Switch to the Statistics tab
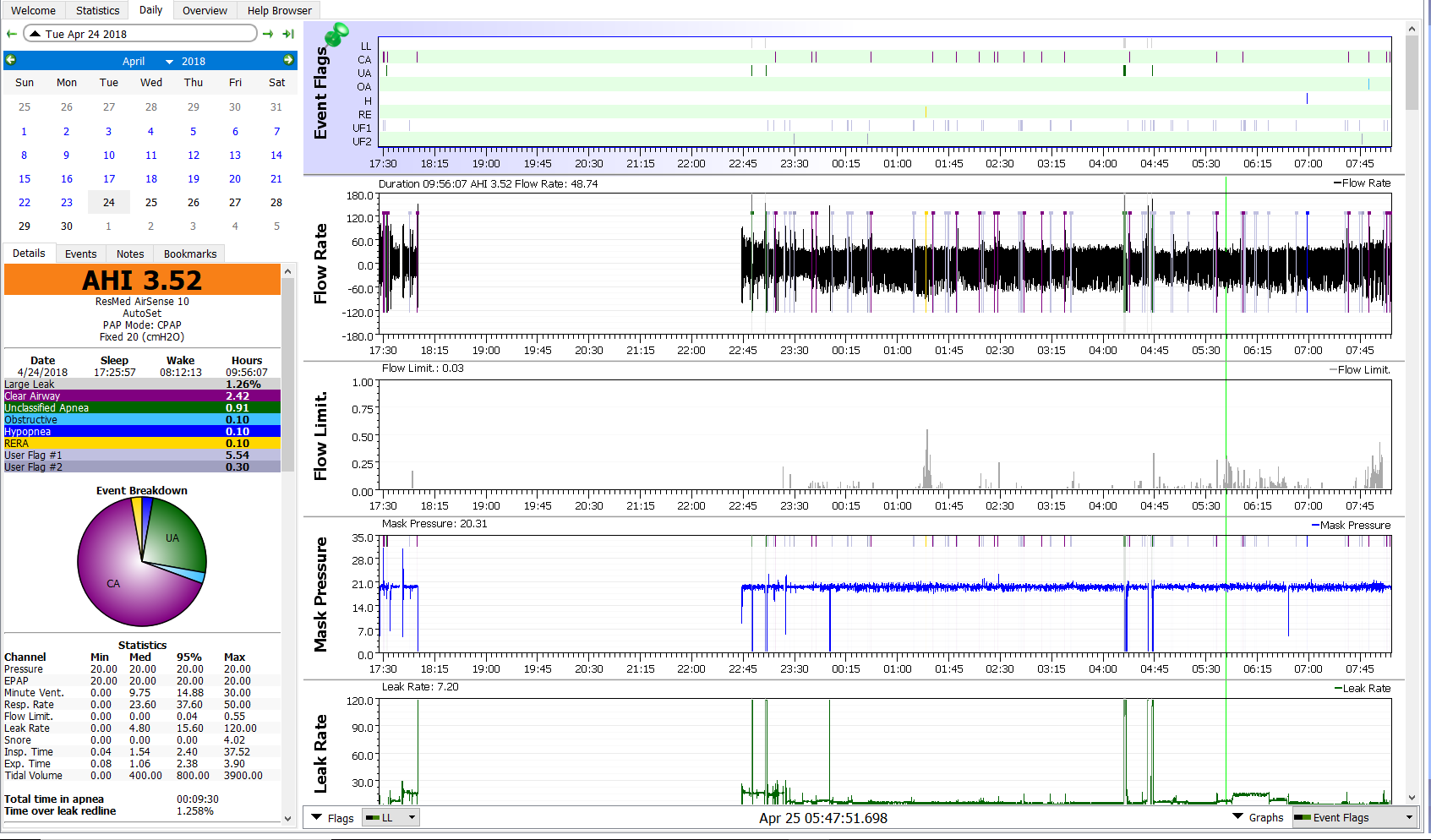 pos(97,10)
